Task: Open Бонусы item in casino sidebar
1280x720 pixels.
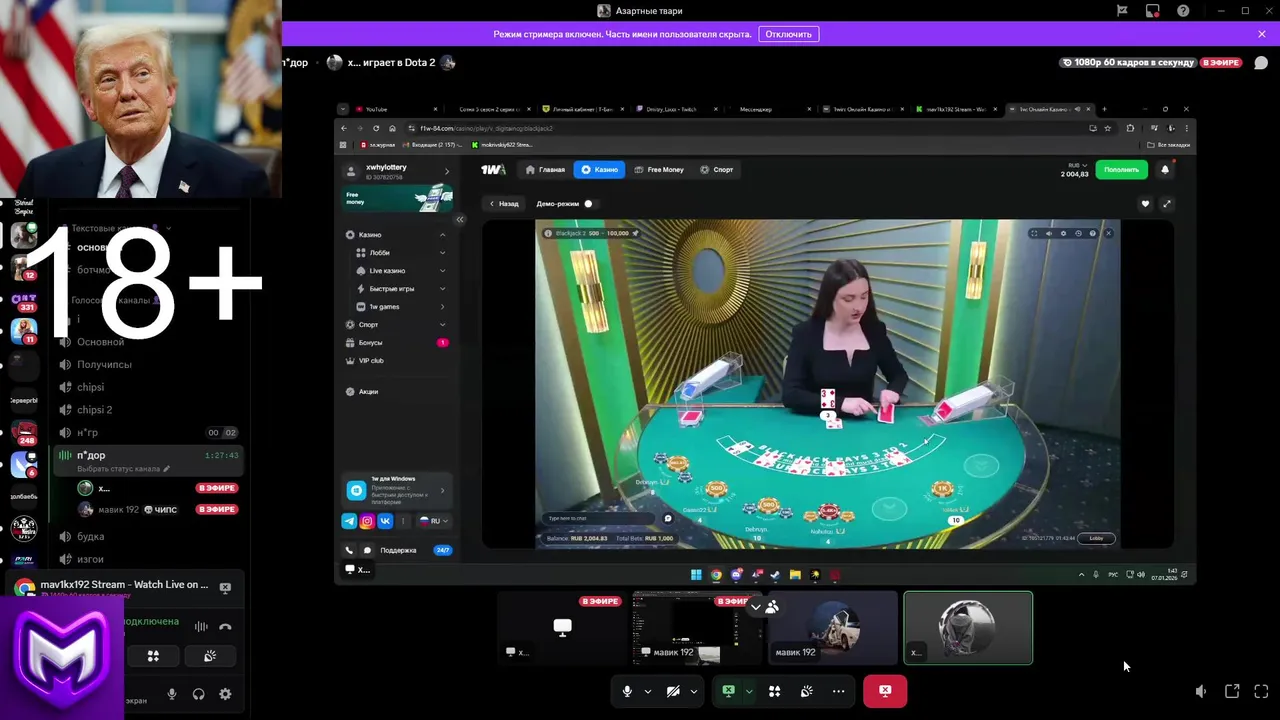Action: [x=396, y=343]
